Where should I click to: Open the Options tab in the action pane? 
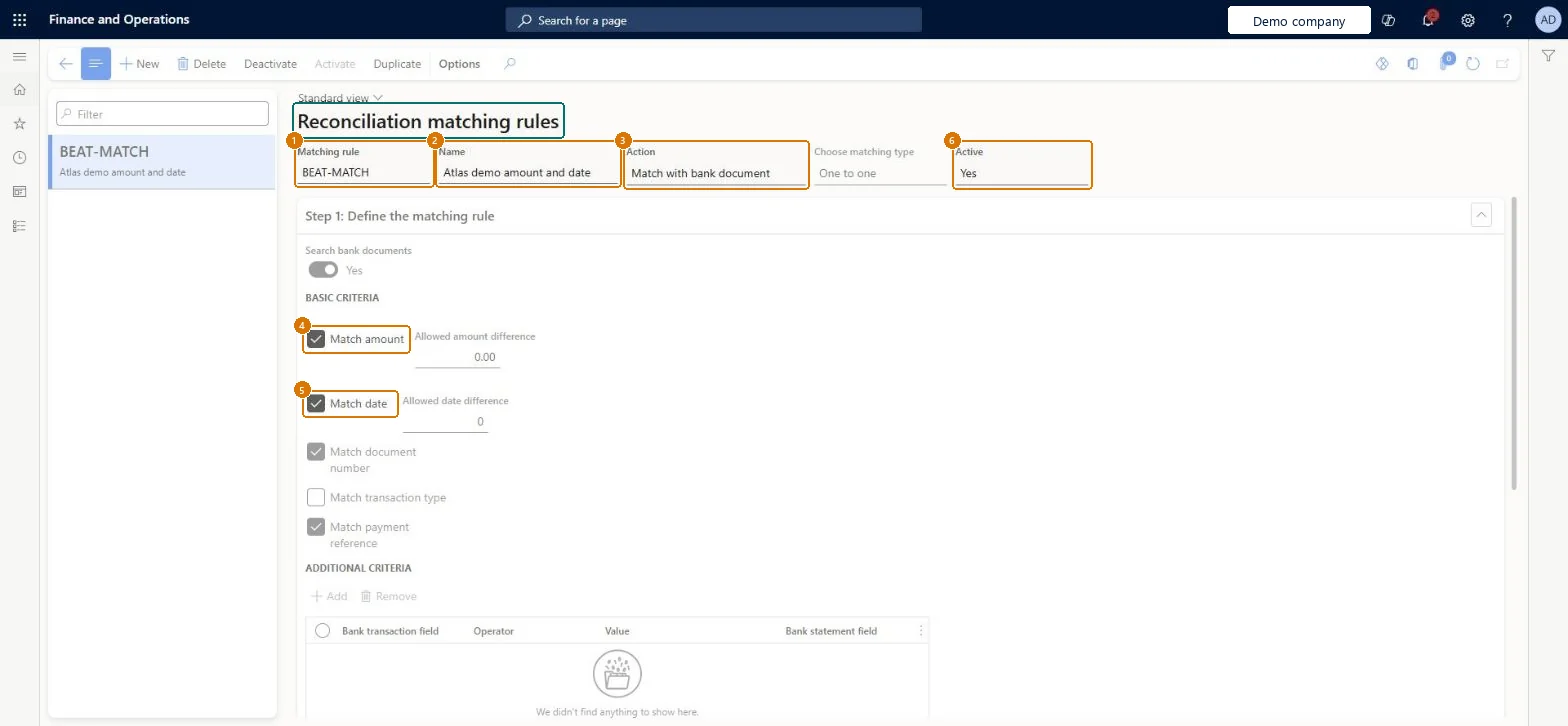(x=459, y=64)
